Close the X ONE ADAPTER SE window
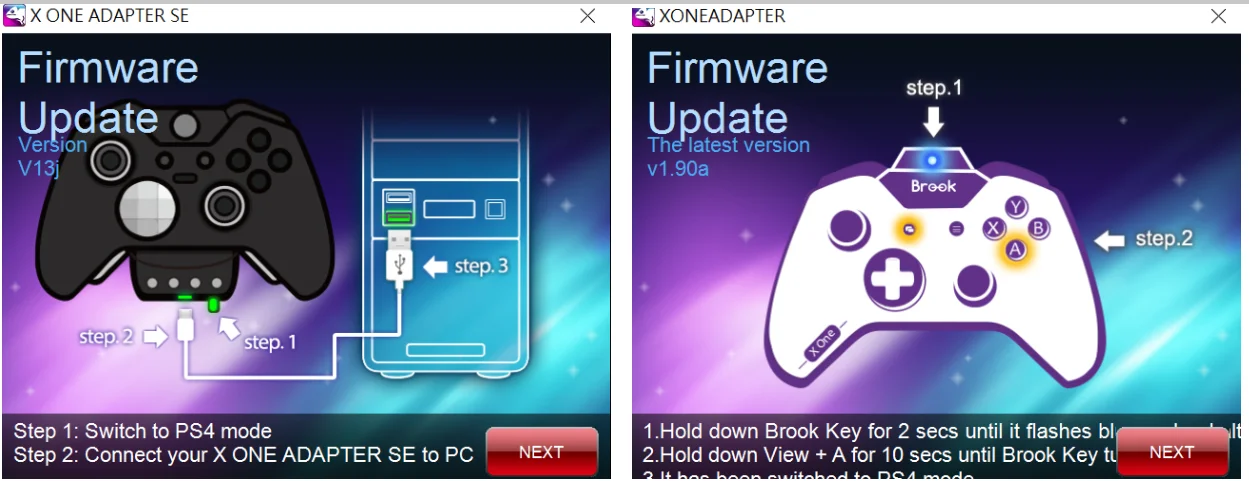Screen dimensions: 1249x481 pyautogui.click(x=588, y=15)
